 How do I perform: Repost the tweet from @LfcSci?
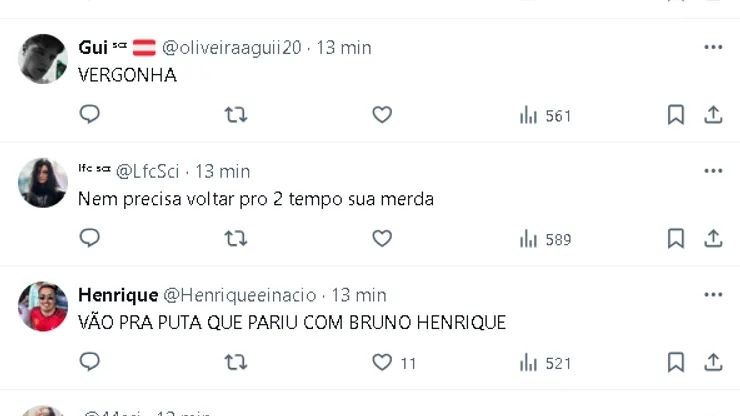tap(236, 238)
